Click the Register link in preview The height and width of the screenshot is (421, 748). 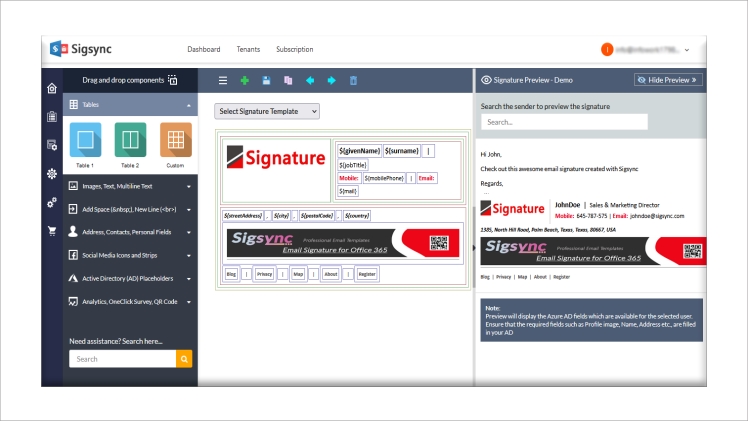click(561, 277)
